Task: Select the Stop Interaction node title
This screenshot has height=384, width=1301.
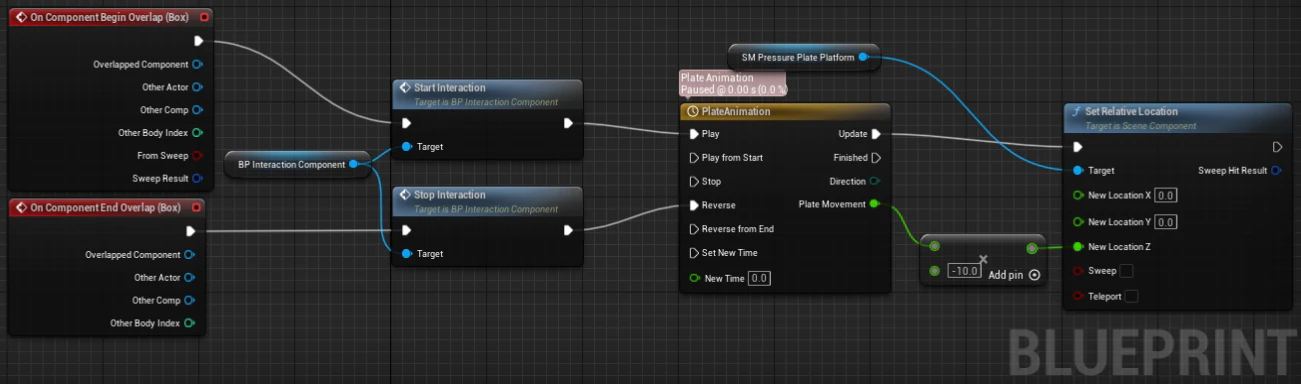Action: 450,194
